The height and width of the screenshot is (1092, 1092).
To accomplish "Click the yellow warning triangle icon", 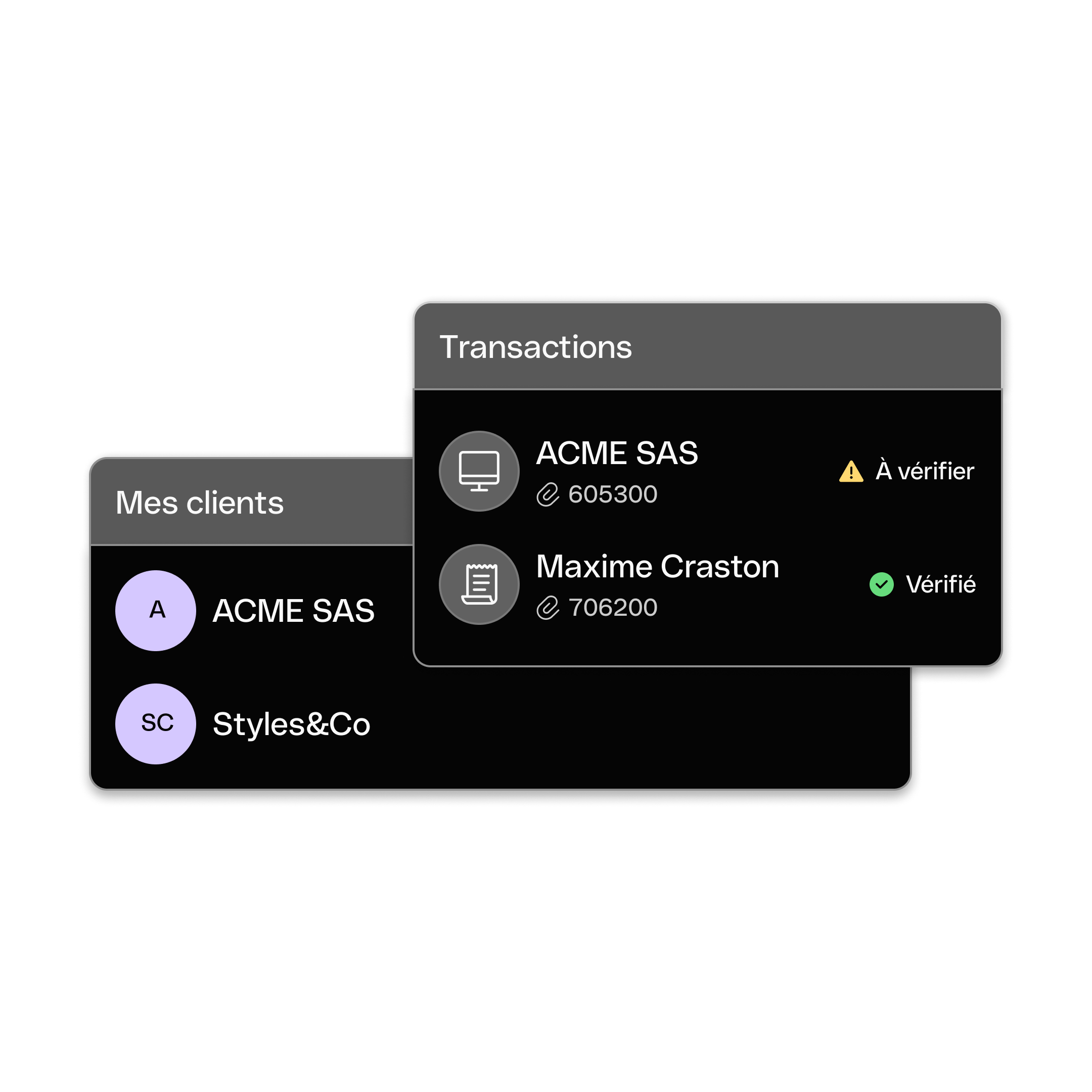I will click(x=851, y=471).
